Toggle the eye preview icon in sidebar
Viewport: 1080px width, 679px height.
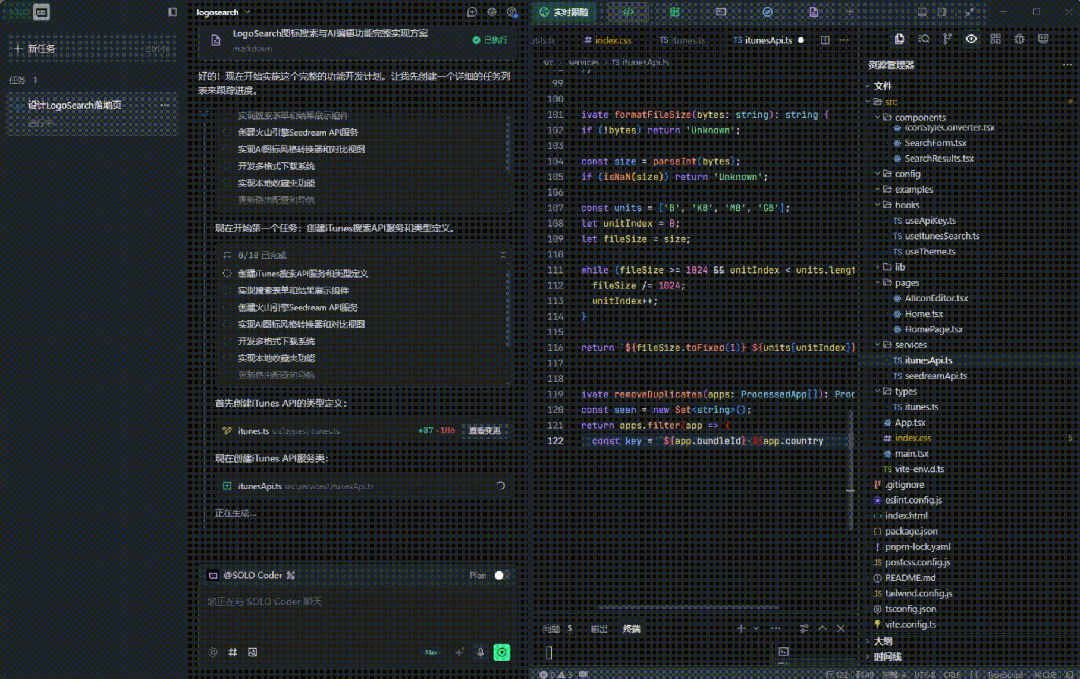coord(971,39)
